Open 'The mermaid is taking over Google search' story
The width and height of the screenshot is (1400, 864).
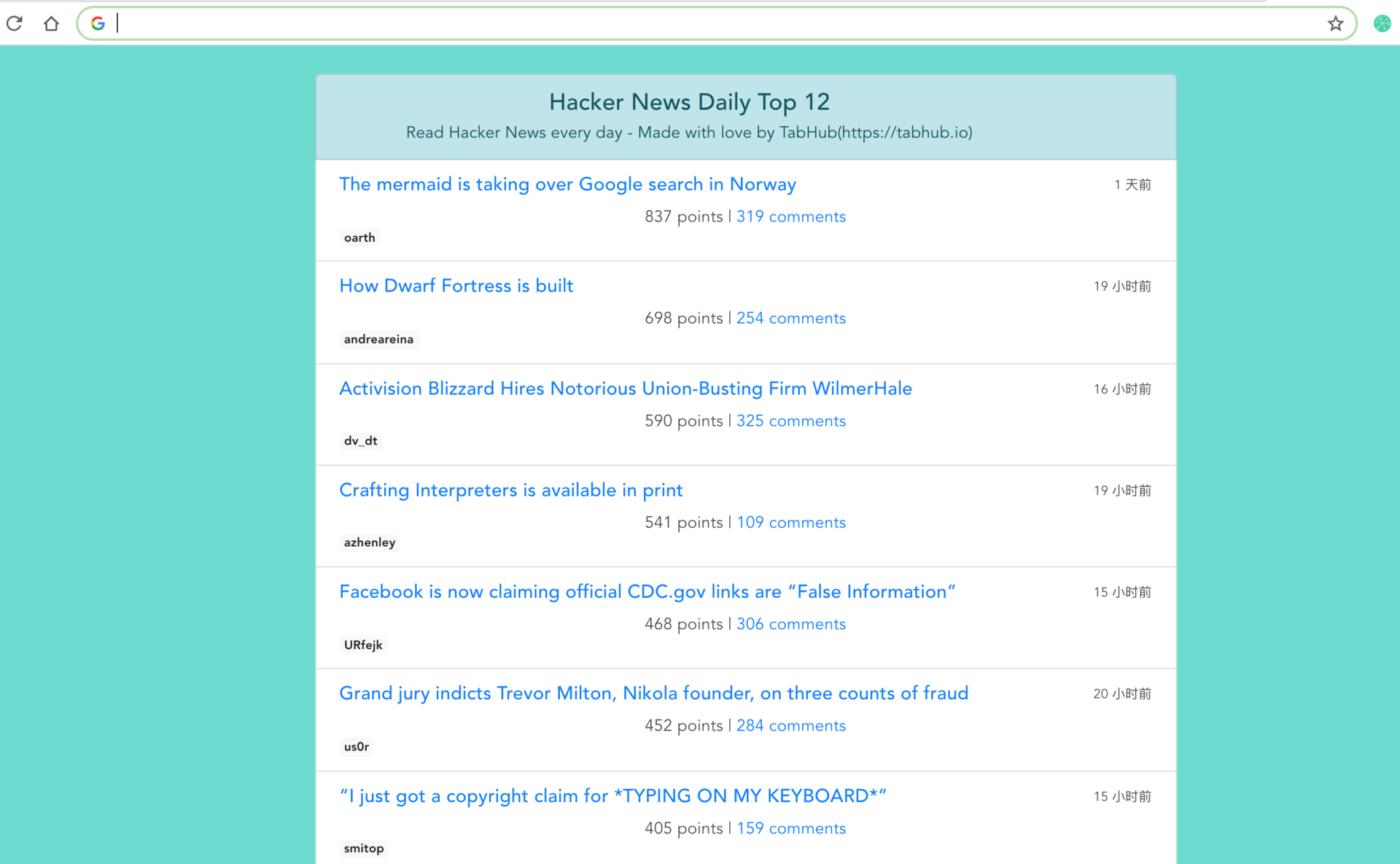[x=567, y=184]
